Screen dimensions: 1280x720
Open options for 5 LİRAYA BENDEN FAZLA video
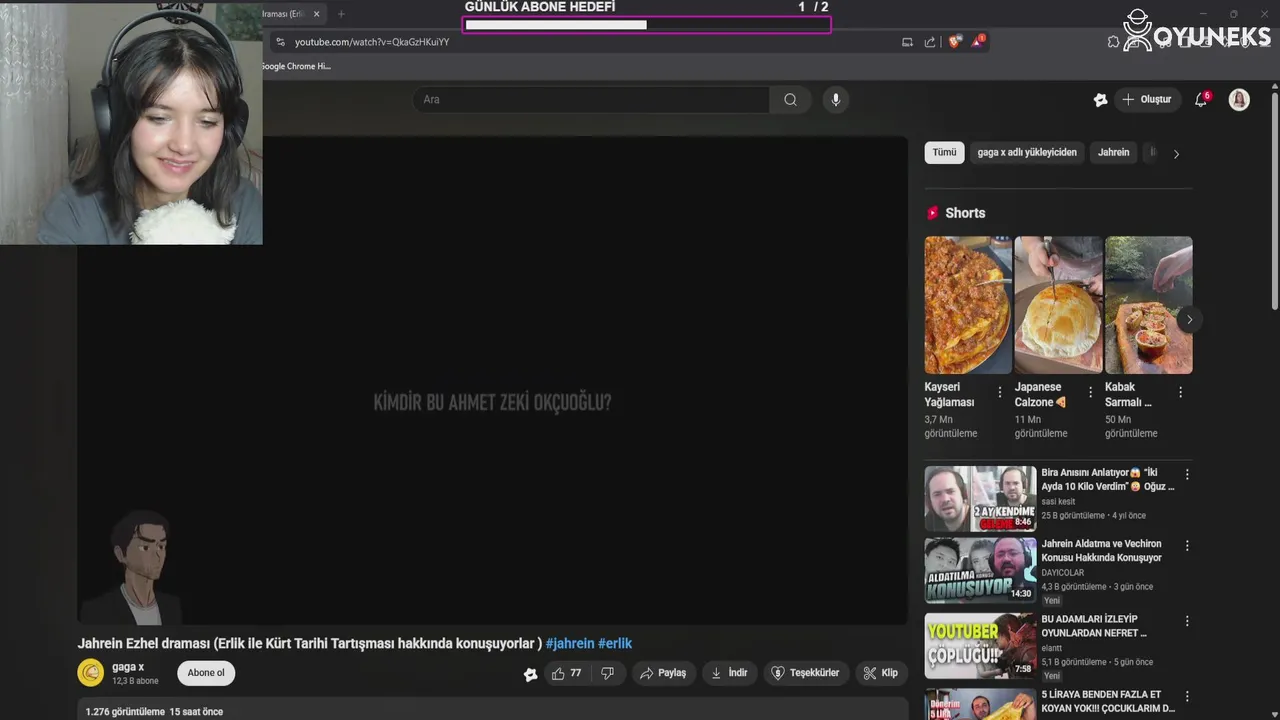1187,696
